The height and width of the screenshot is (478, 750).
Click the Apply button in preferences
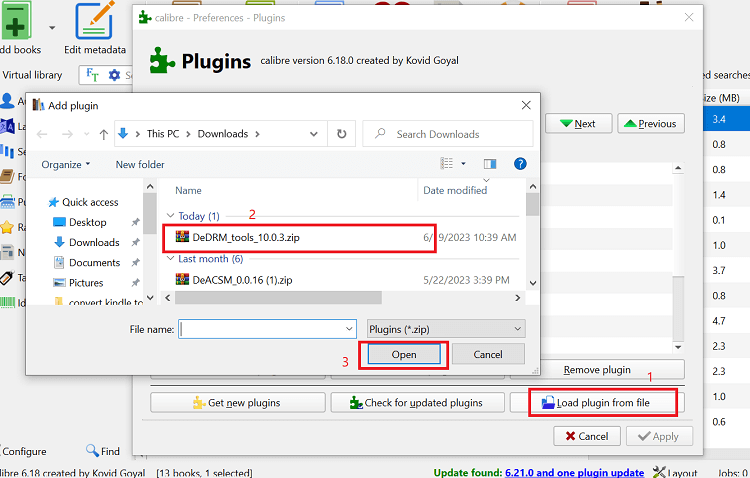pyautogui.click(x=659, y=436)
